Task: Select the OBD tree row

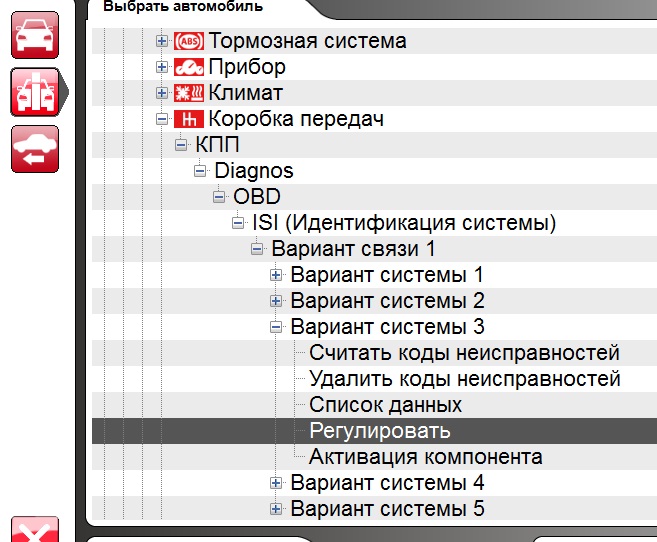Action: click(257, 197)
